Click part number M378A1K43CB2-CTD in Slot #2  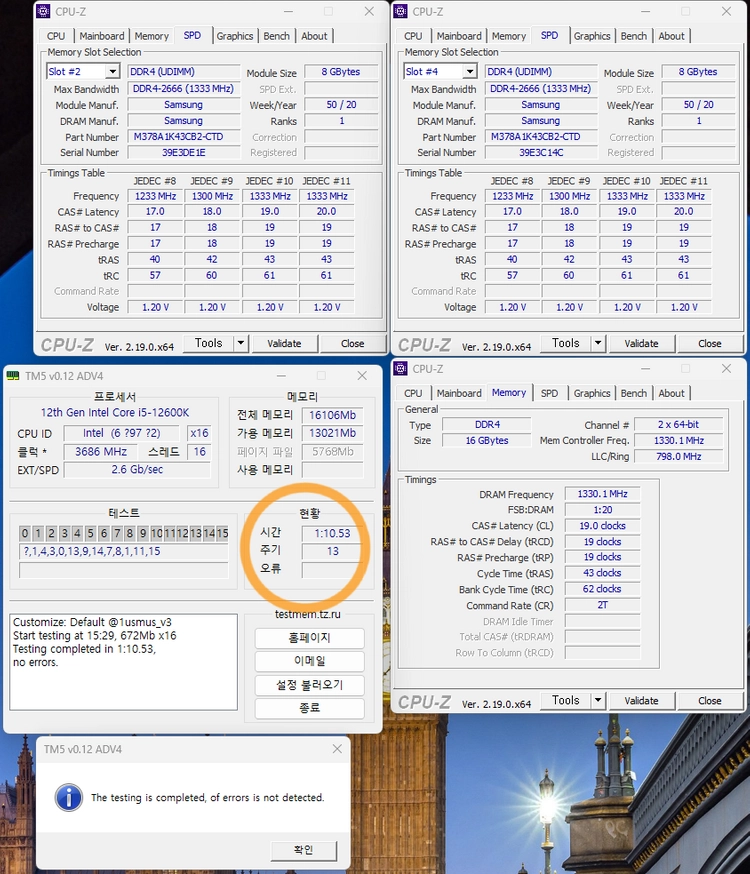pyautogui.click(x=184, y=137)
